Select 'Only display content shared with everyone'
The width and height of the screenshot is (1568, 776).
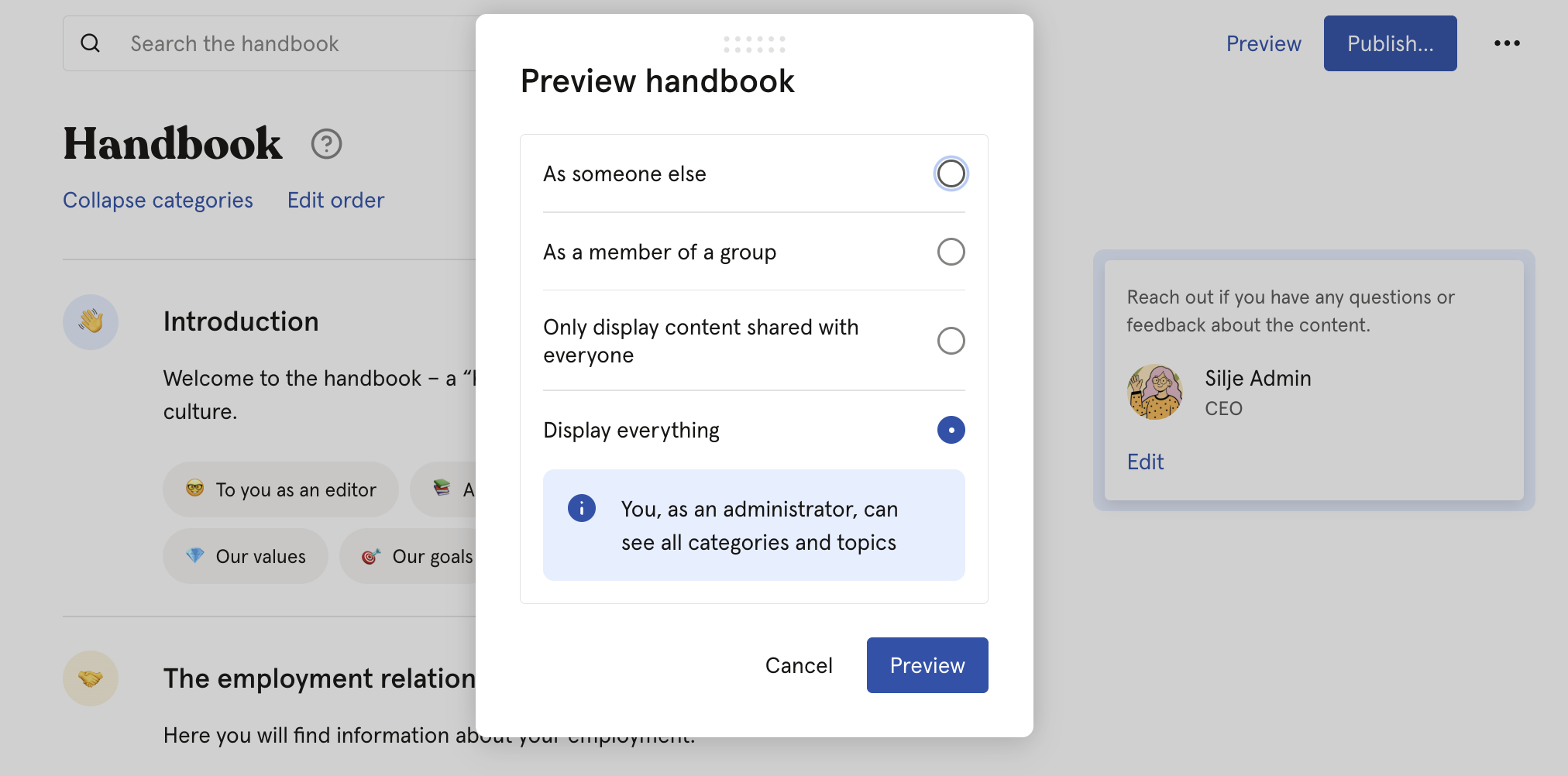[951, 341]
